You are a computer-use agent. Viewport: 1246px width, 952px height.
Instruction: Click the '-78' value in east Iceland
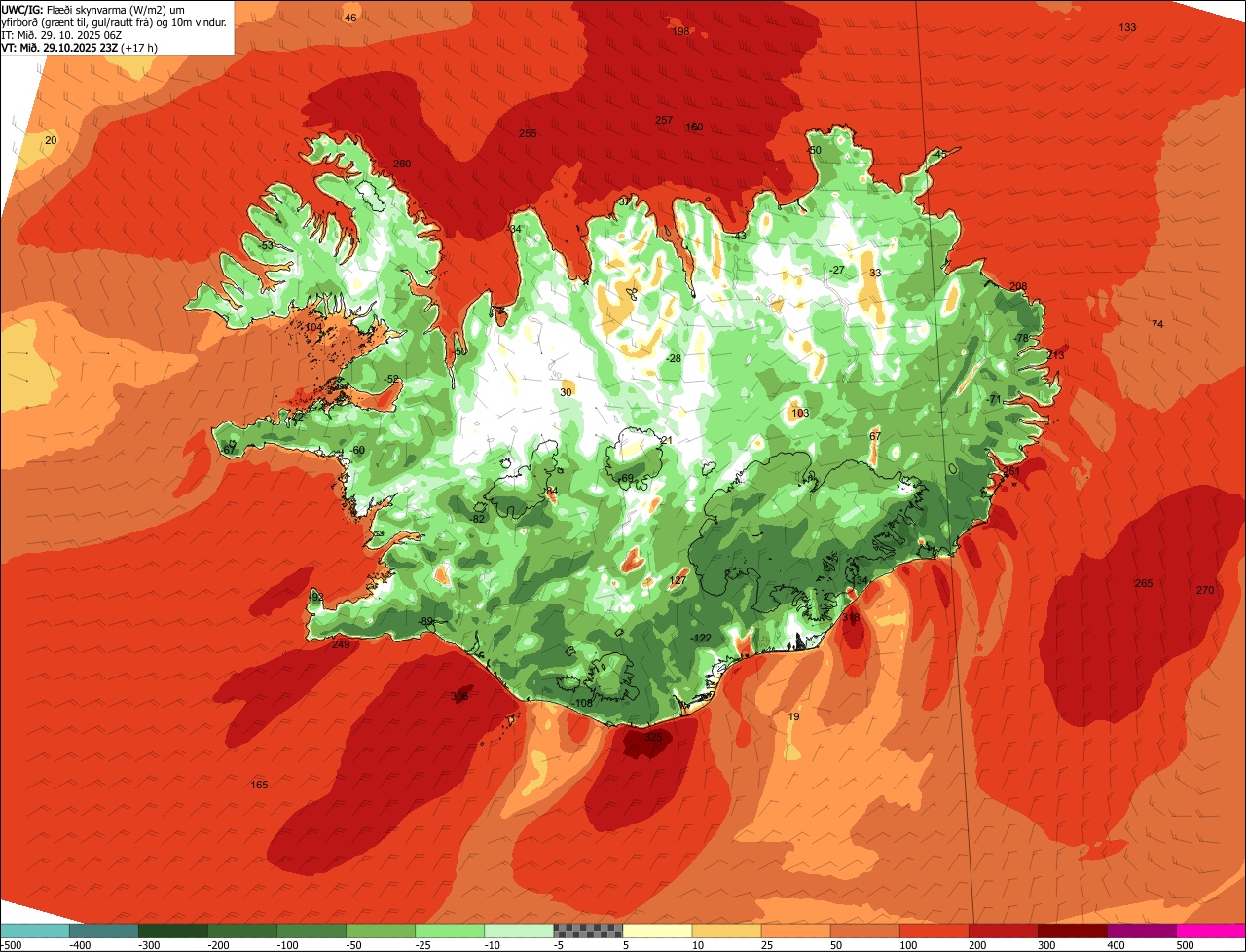click(1021, 338)
